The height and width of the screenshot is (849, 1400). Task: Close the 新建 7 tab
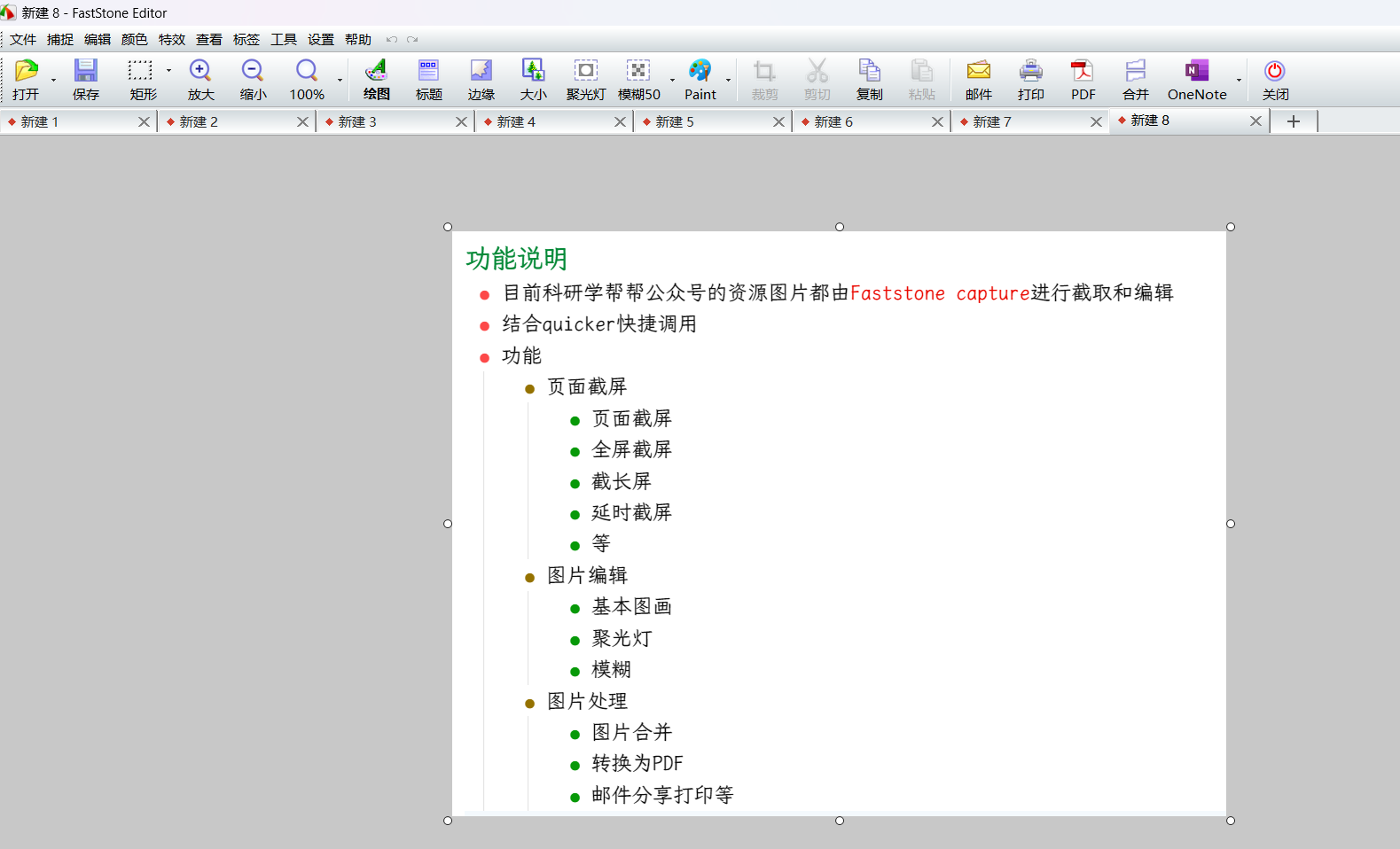tap(1096, 122)
